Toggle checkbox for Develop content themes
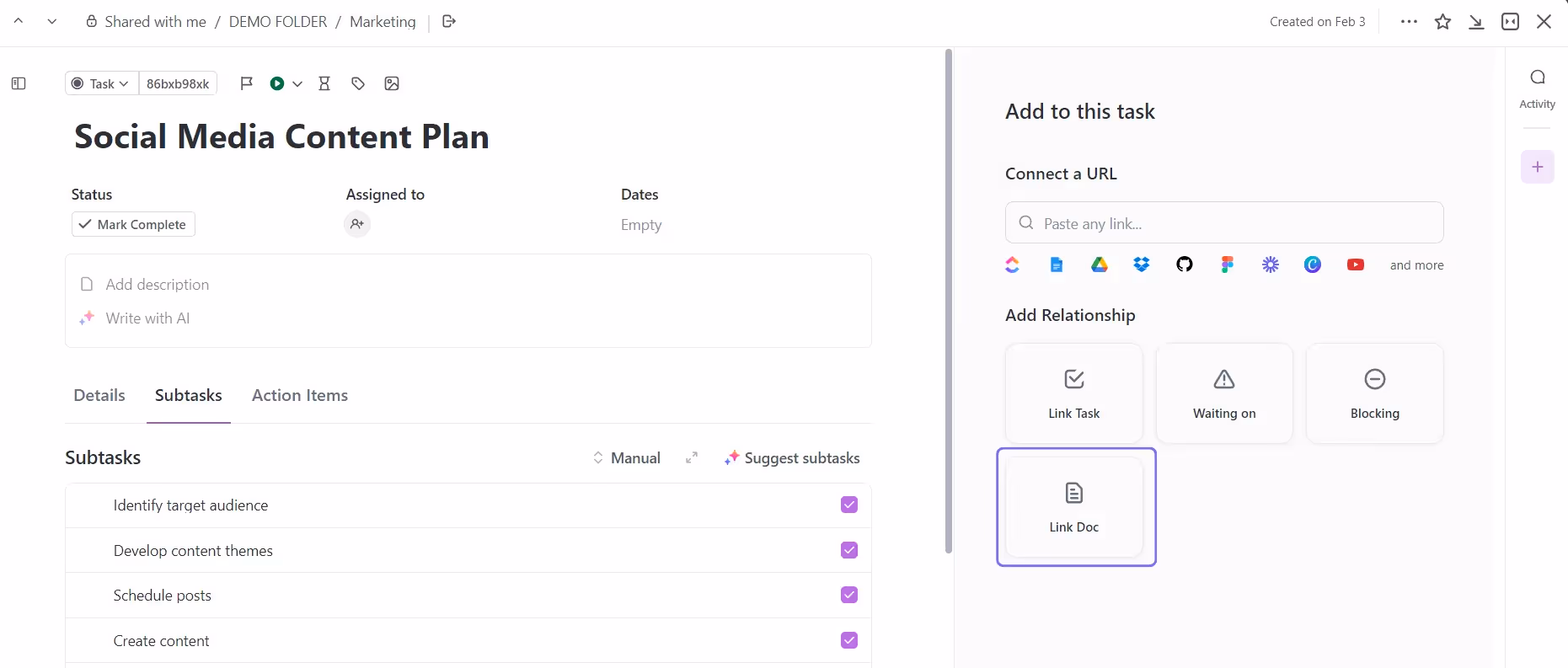Viewport: 1568px width, 668px height. coord(848,550)
